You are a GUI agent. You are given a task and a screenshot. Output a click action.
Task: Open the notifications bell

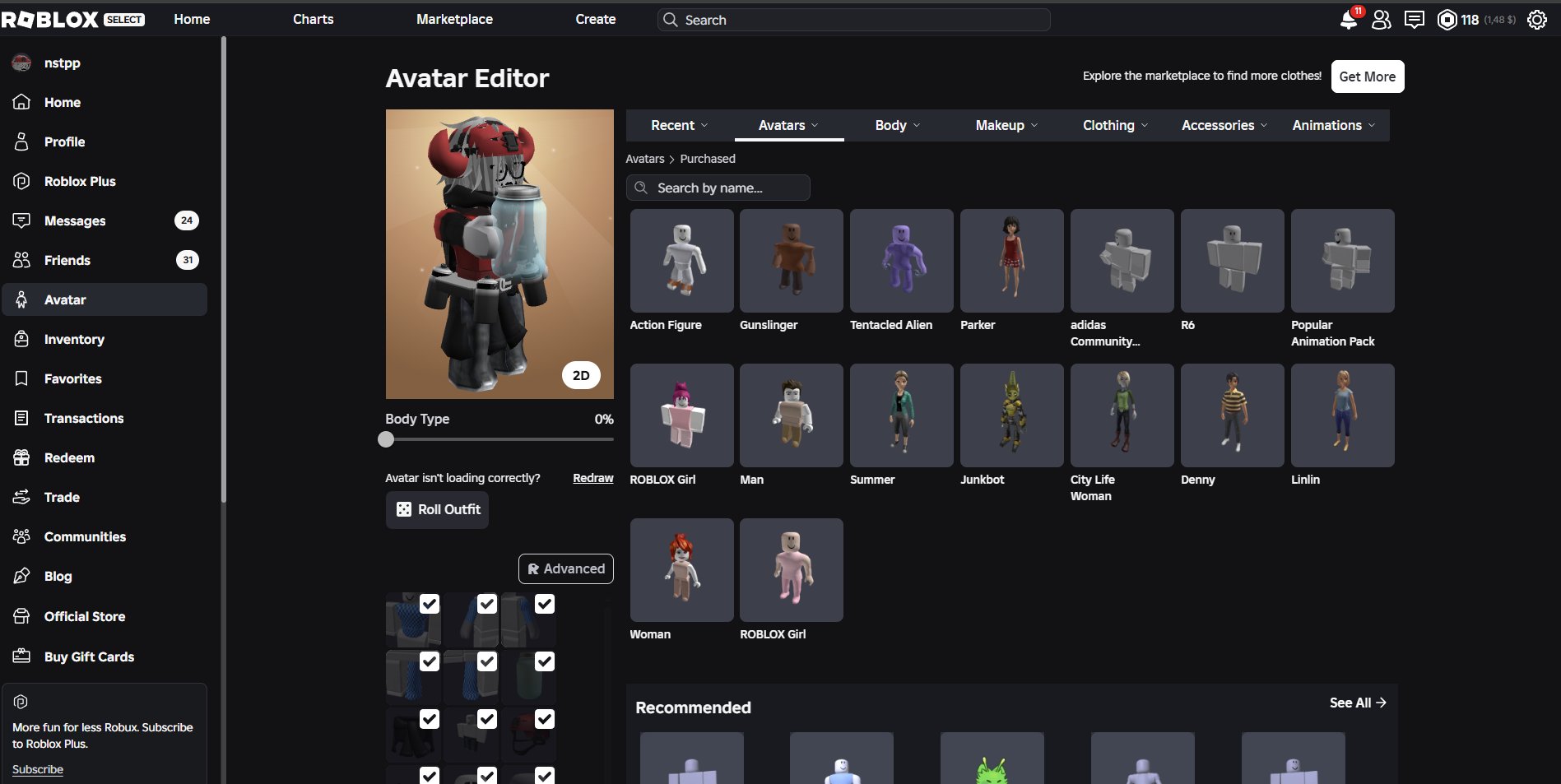1349,20
